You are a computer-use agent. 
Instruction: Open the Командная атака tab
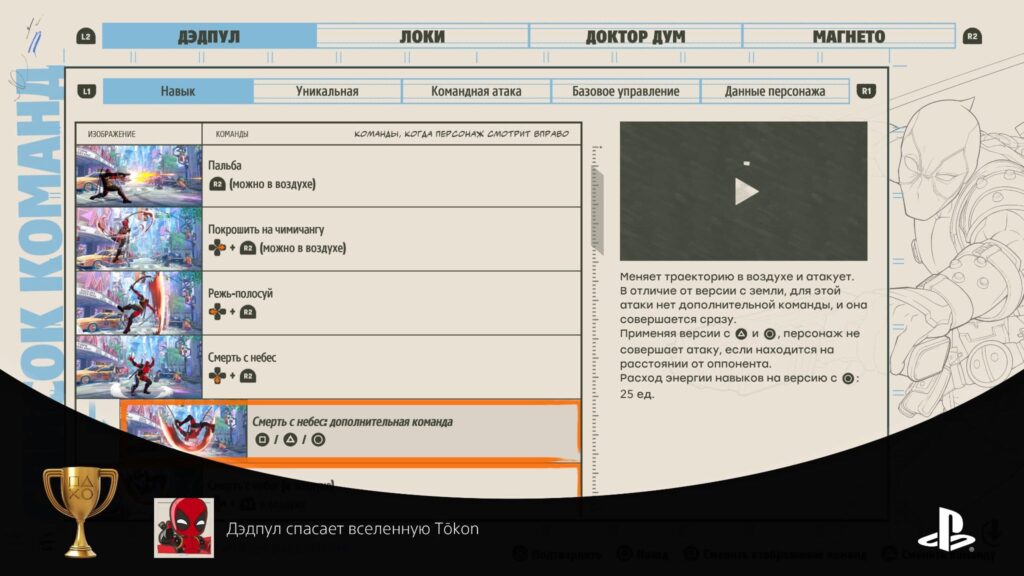pos(476,91)
